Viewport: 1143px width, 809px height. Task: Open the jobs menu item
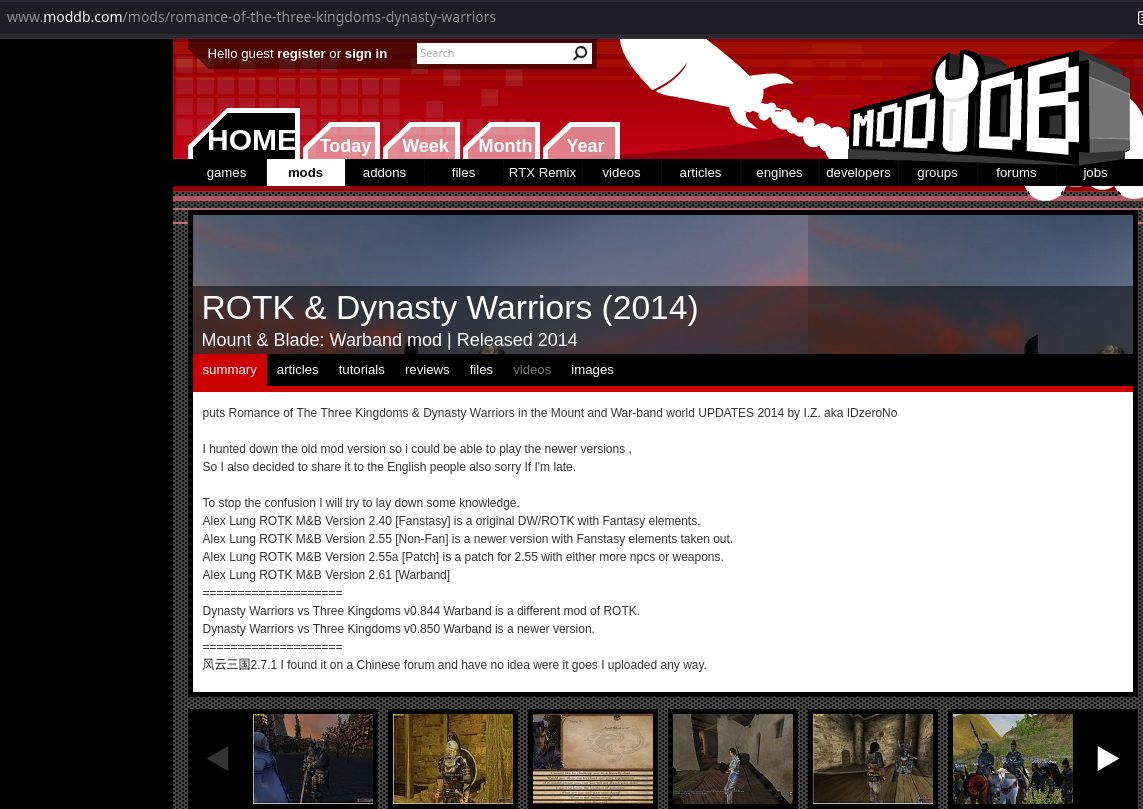(x=1095, y=173)
